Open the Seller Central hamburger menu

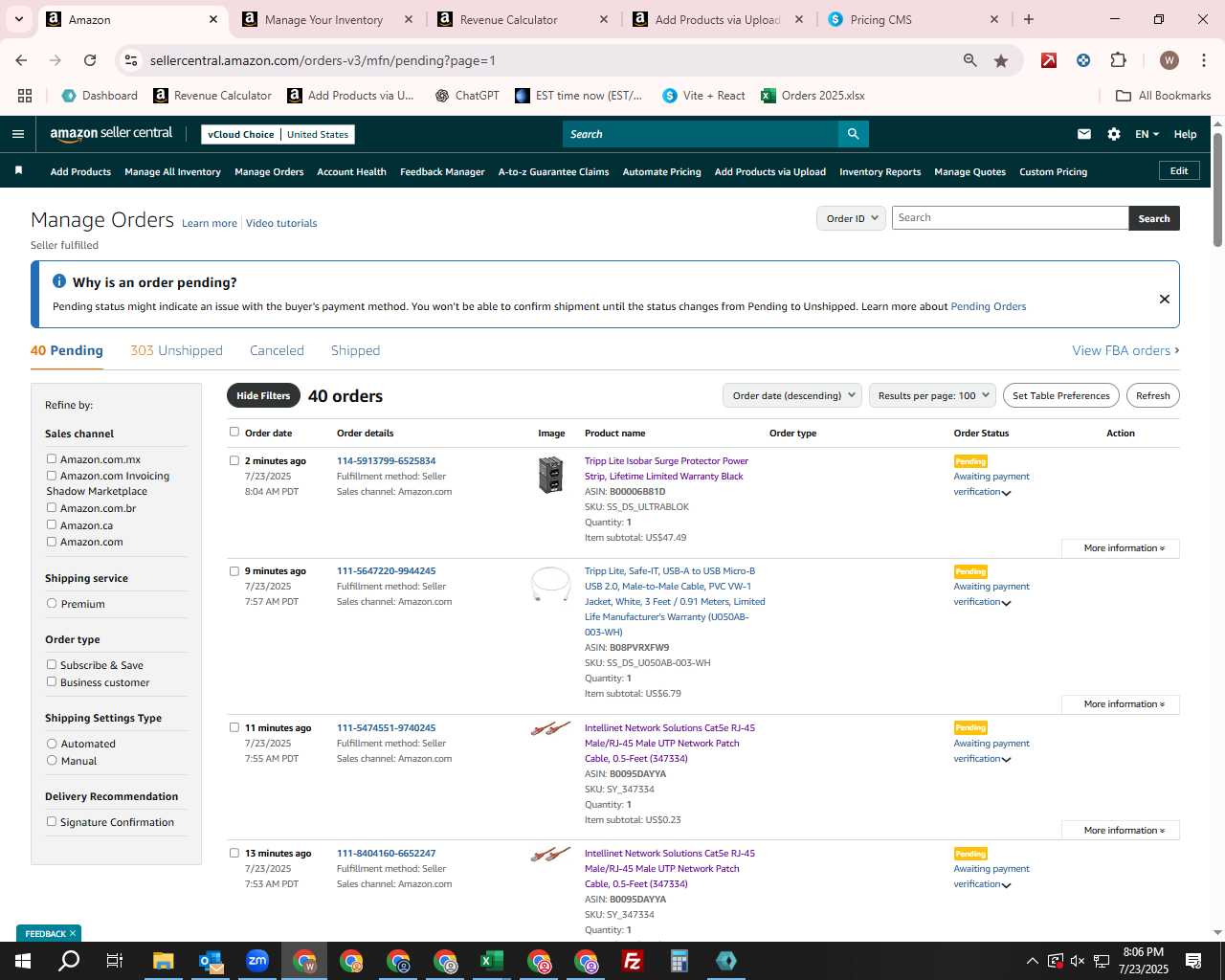click(17, 134)
